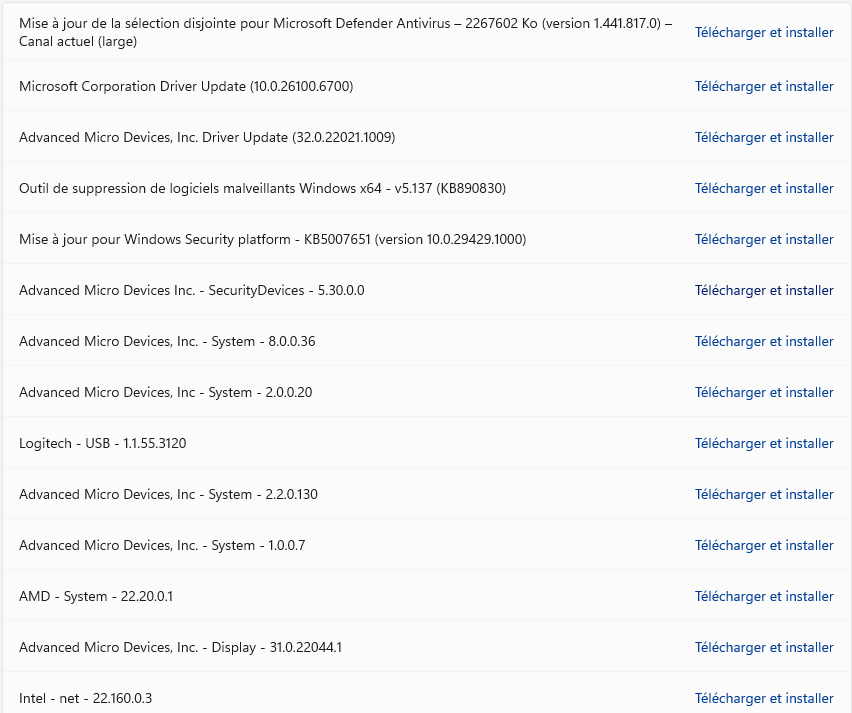Click the "Outil de suppression de logiciels malveillants" text
Image resolution: width=852 pixels, height=713 pixels.
262,188
